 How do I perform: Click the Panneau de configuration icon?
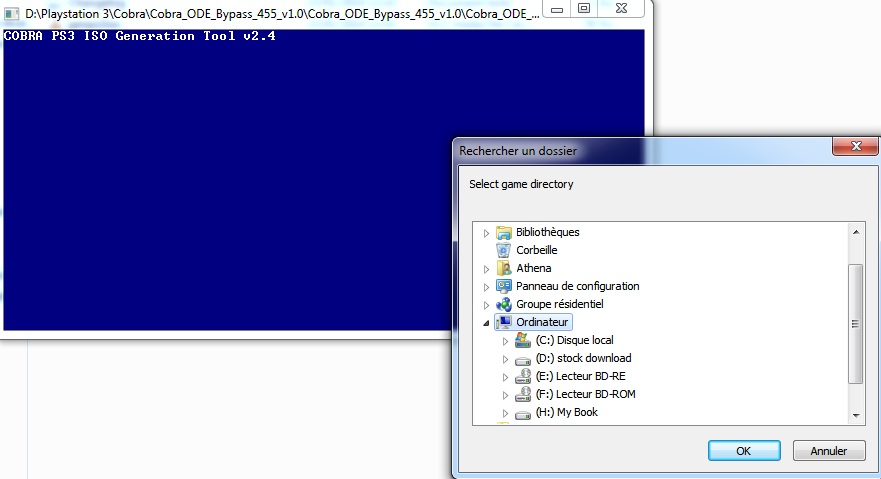(504, 286)
